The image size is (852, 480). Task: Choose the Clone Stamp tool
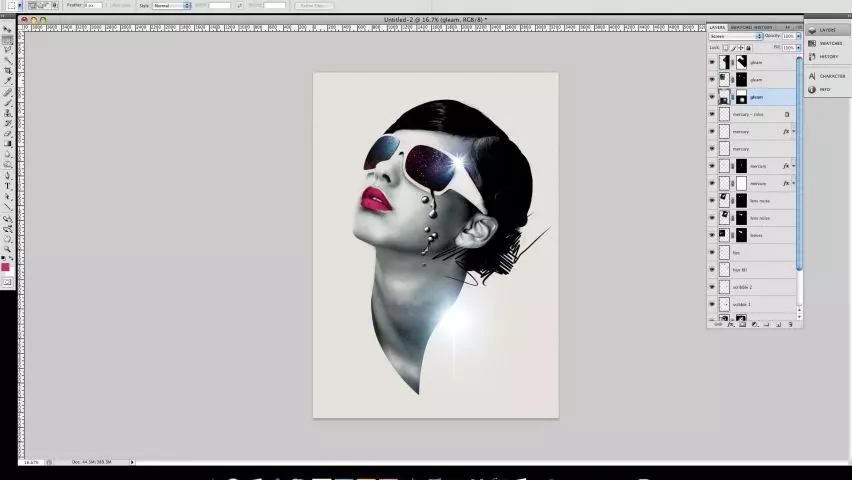click(8, 113)
